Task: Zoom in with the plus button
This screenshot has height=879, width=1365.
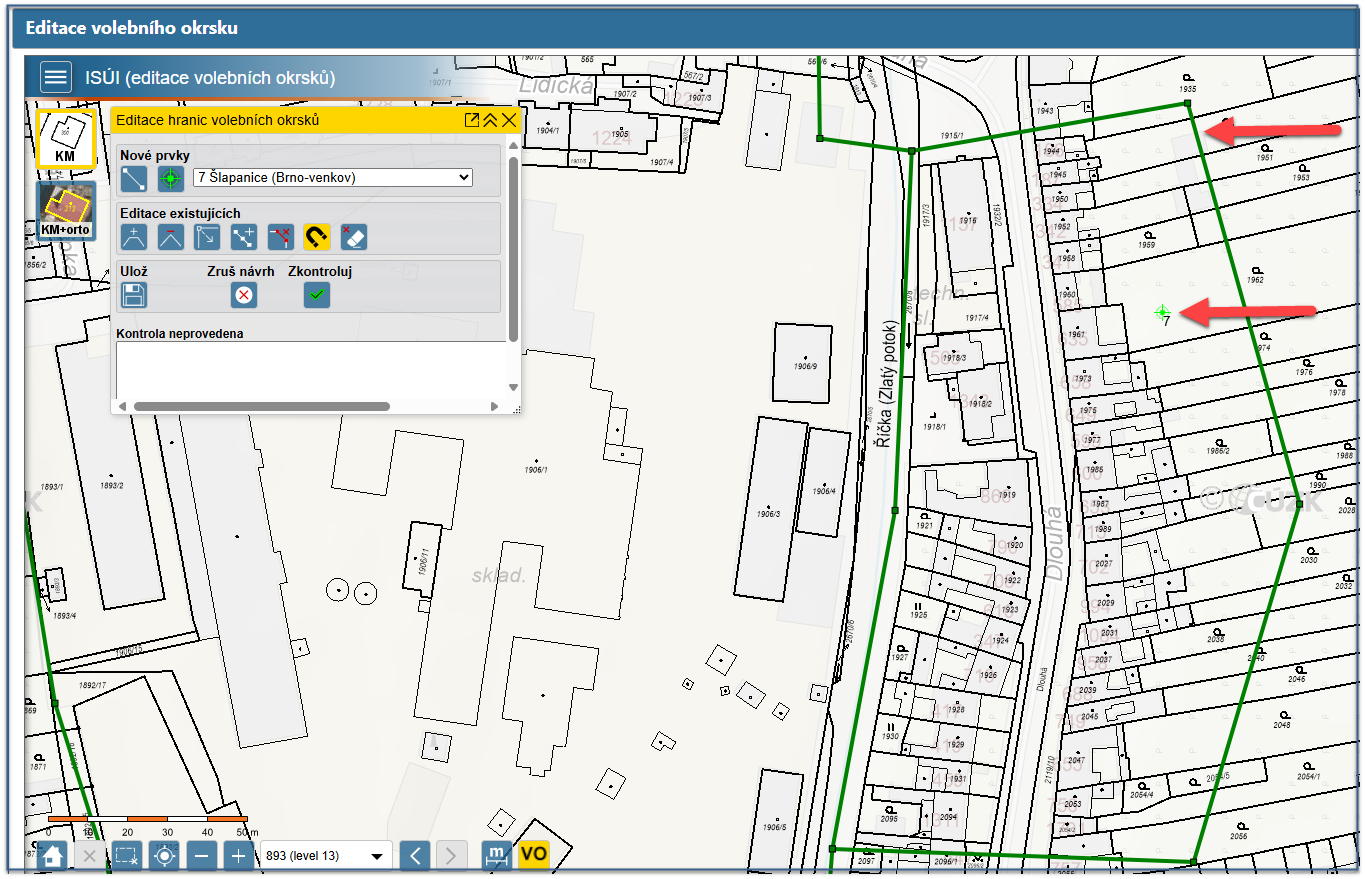Action: click(237, 856)
